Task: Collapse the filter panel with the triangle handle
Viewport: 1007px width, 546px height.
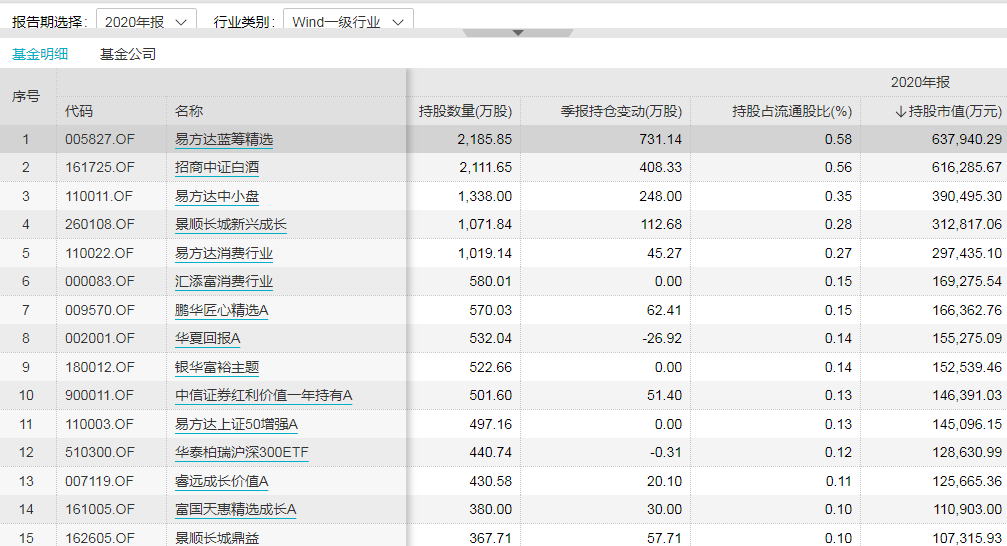Action: 518,32
